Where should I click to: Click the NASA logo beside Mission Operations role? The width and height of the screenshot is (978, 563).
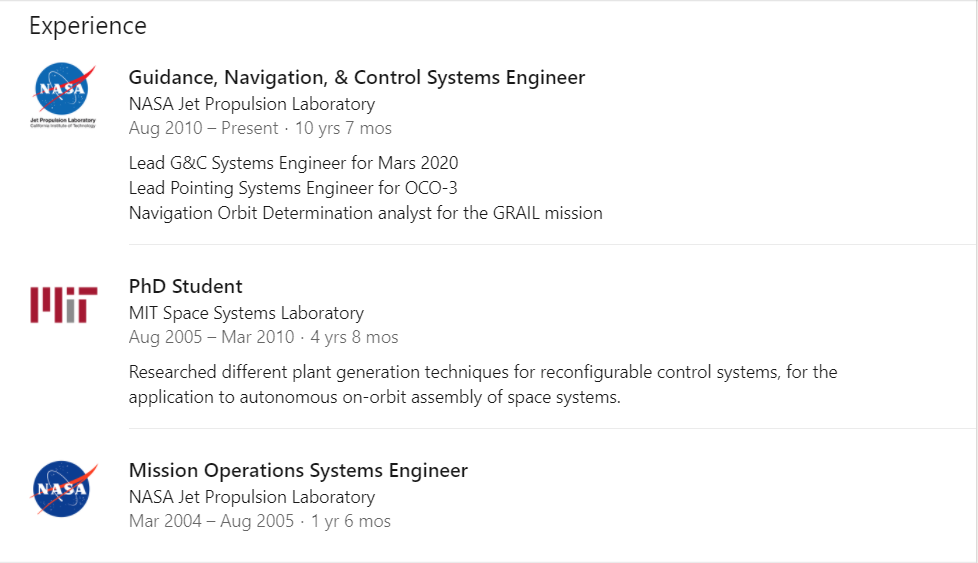click(x=63, y=488)
